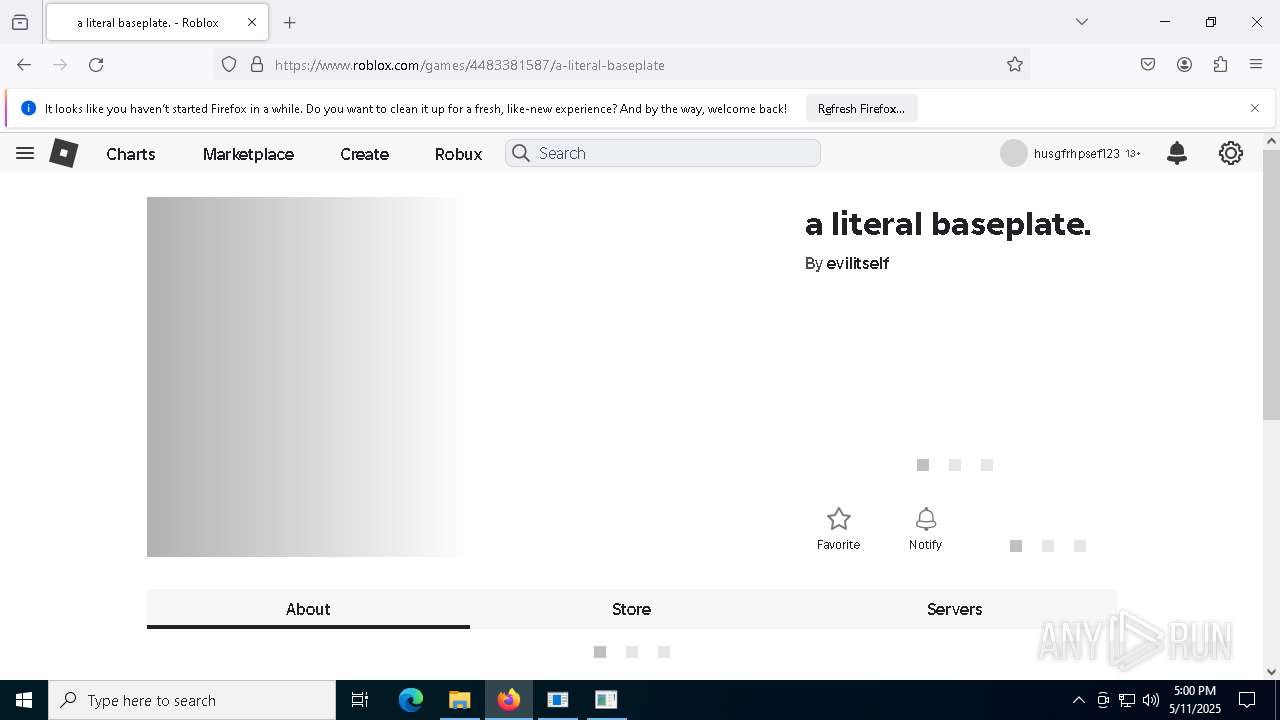Switch to the Store tab
1280x720 pixels.
click(x=631, y=609)
